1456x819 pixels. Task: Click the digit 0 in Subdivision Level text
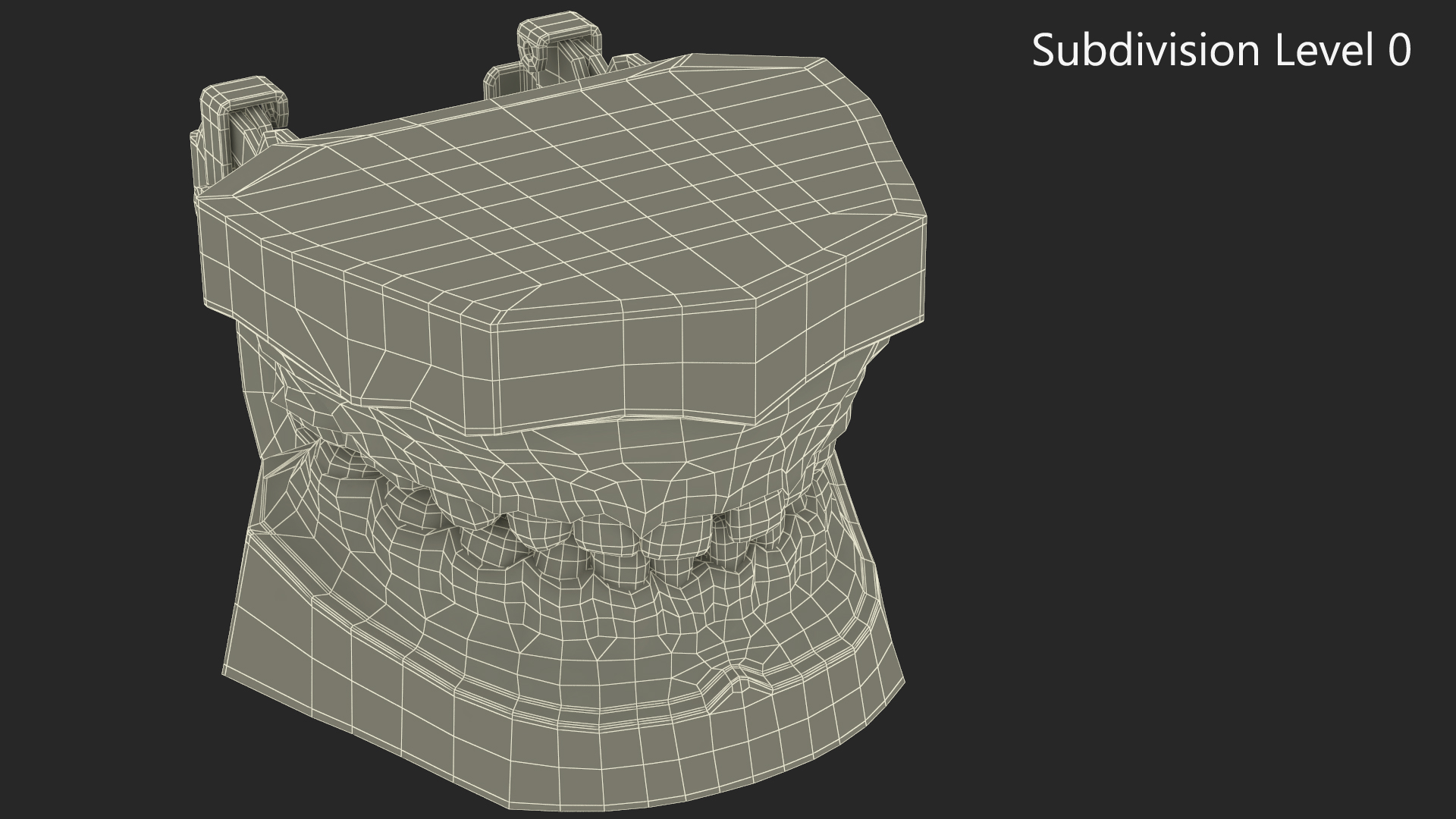(x=1400, y=50)
